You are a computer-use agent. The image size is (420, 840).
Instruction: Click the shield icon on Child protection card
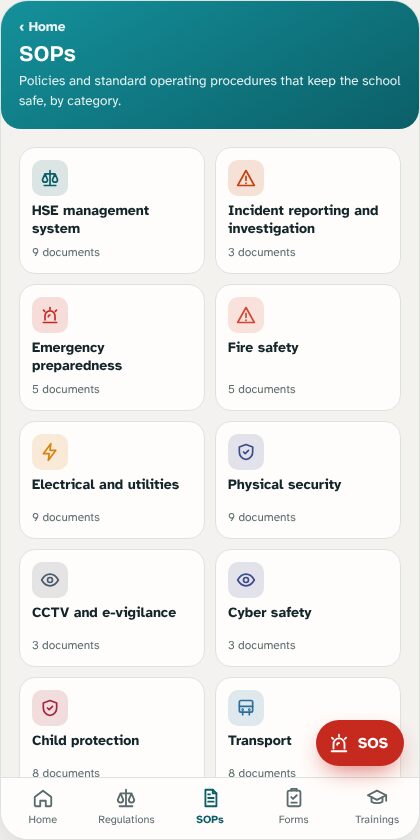point(50,708)
